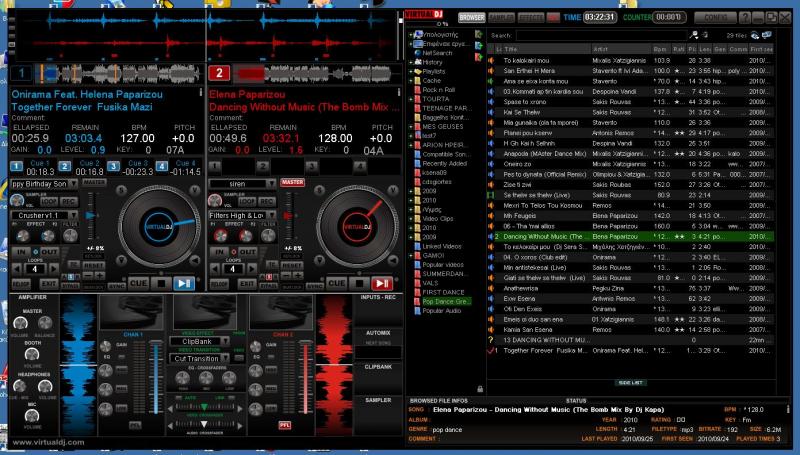Click the video crossfader green handle
The height and width of the screenshot is (455, 800).
click(x=204, y=407)
